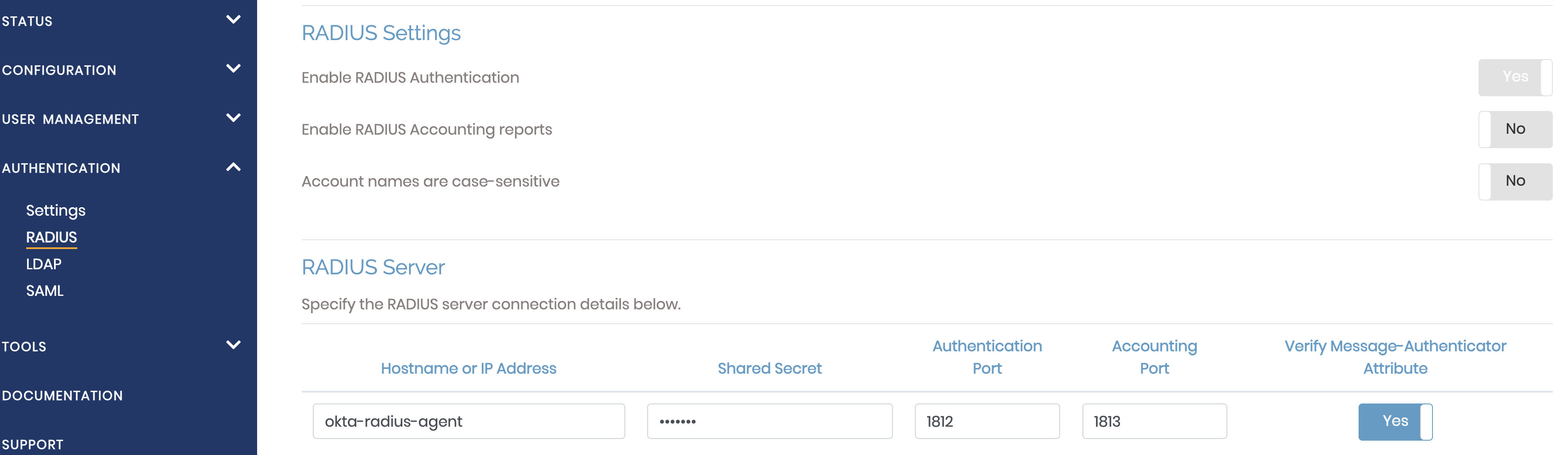
Task: Select the RADIUS page in the sidebar
Action: (52, 237)
